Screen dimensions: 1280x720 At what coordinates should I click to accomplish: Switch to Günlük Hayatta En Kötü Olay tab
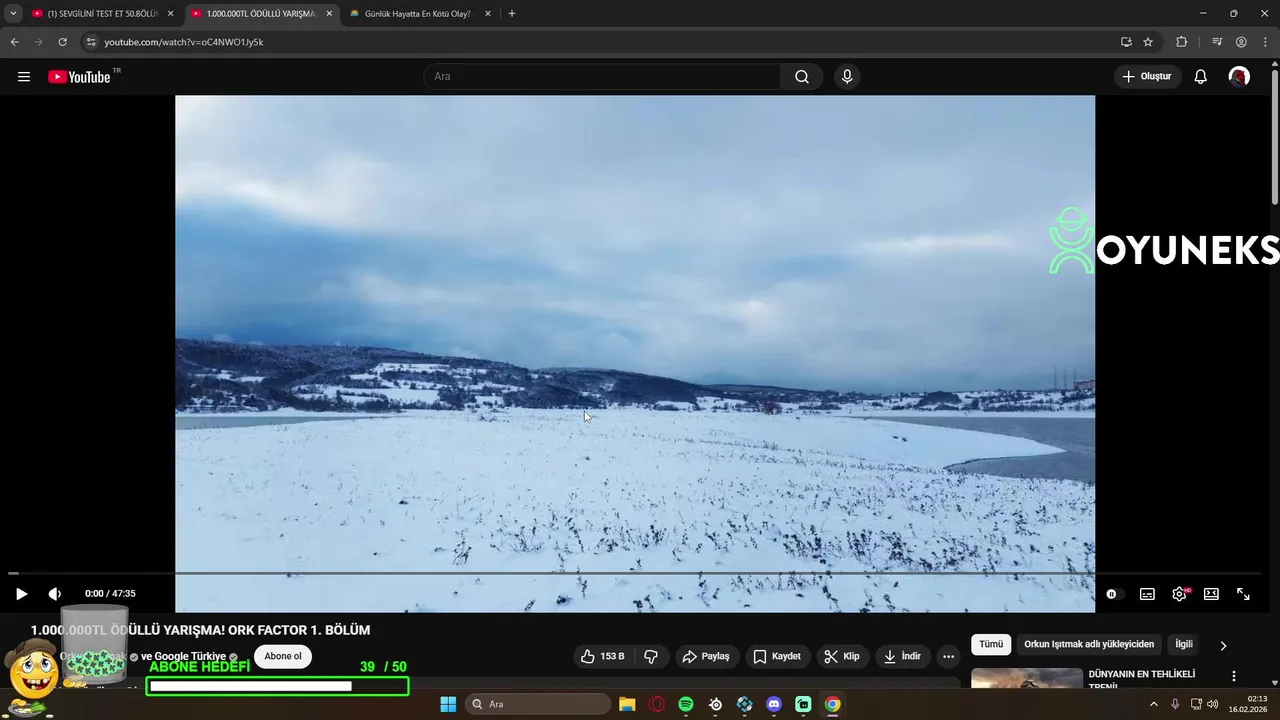(x=418, y=14)
